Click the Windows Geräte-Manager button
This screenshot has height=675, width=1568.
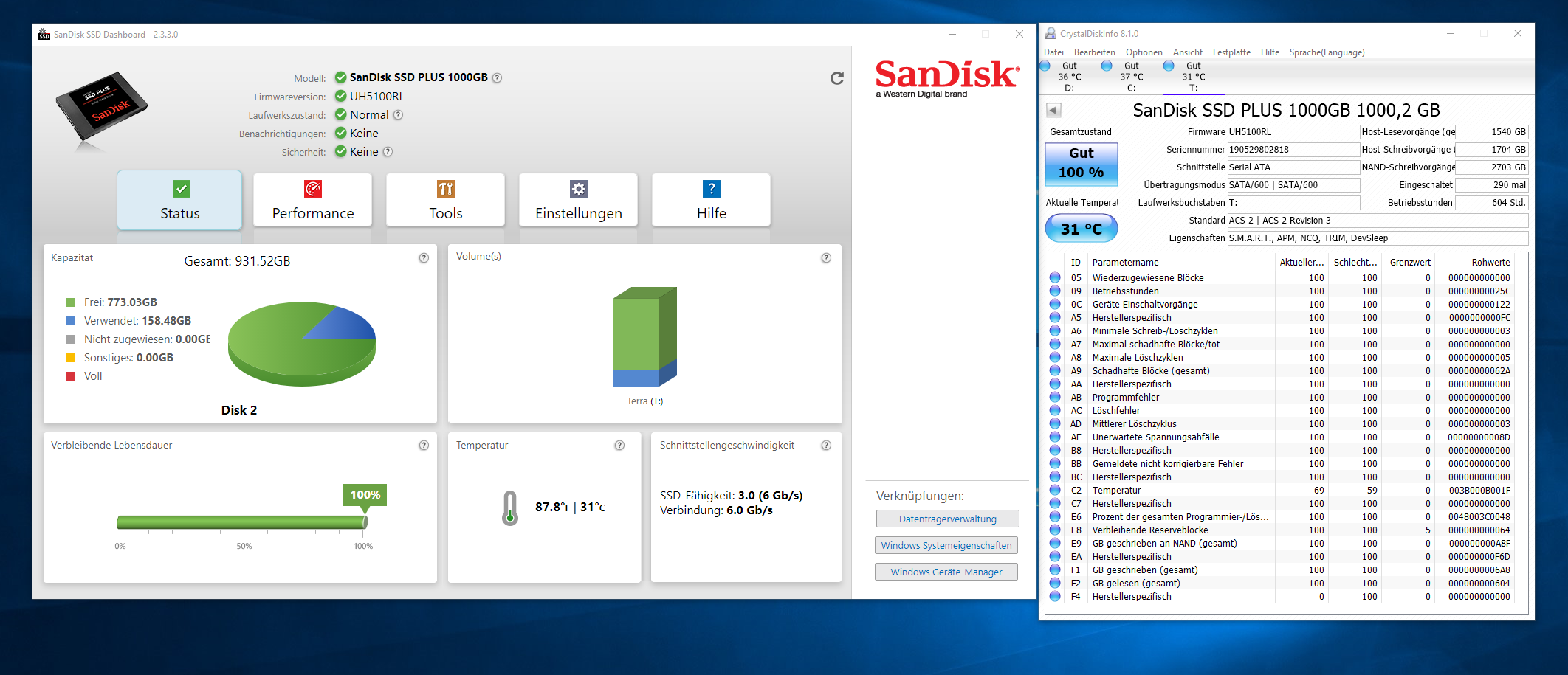click(946, 572)
